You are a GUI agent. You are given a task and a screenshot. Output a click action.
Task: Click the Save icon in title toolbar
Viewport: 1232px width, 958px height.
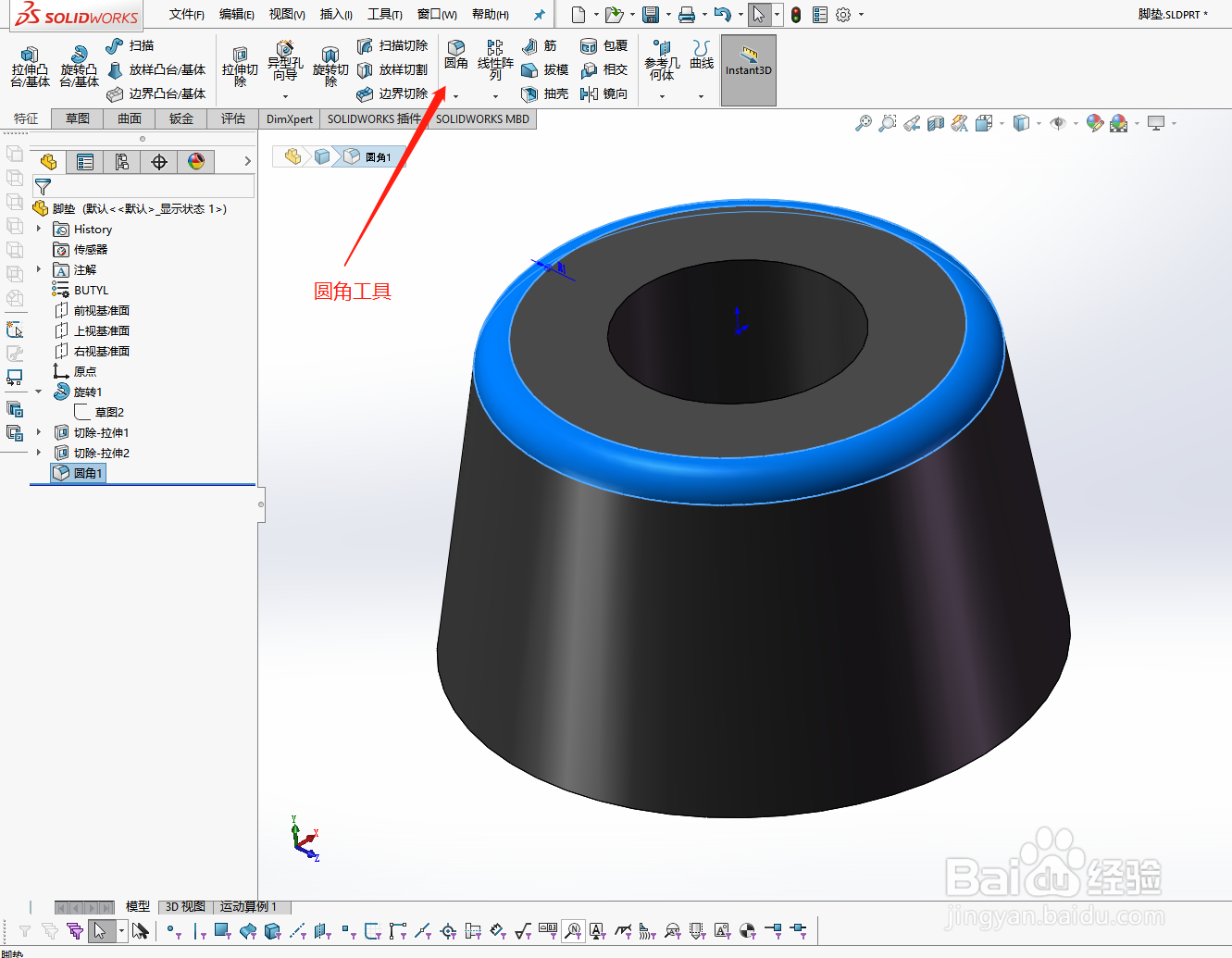[x=651, y=15]
